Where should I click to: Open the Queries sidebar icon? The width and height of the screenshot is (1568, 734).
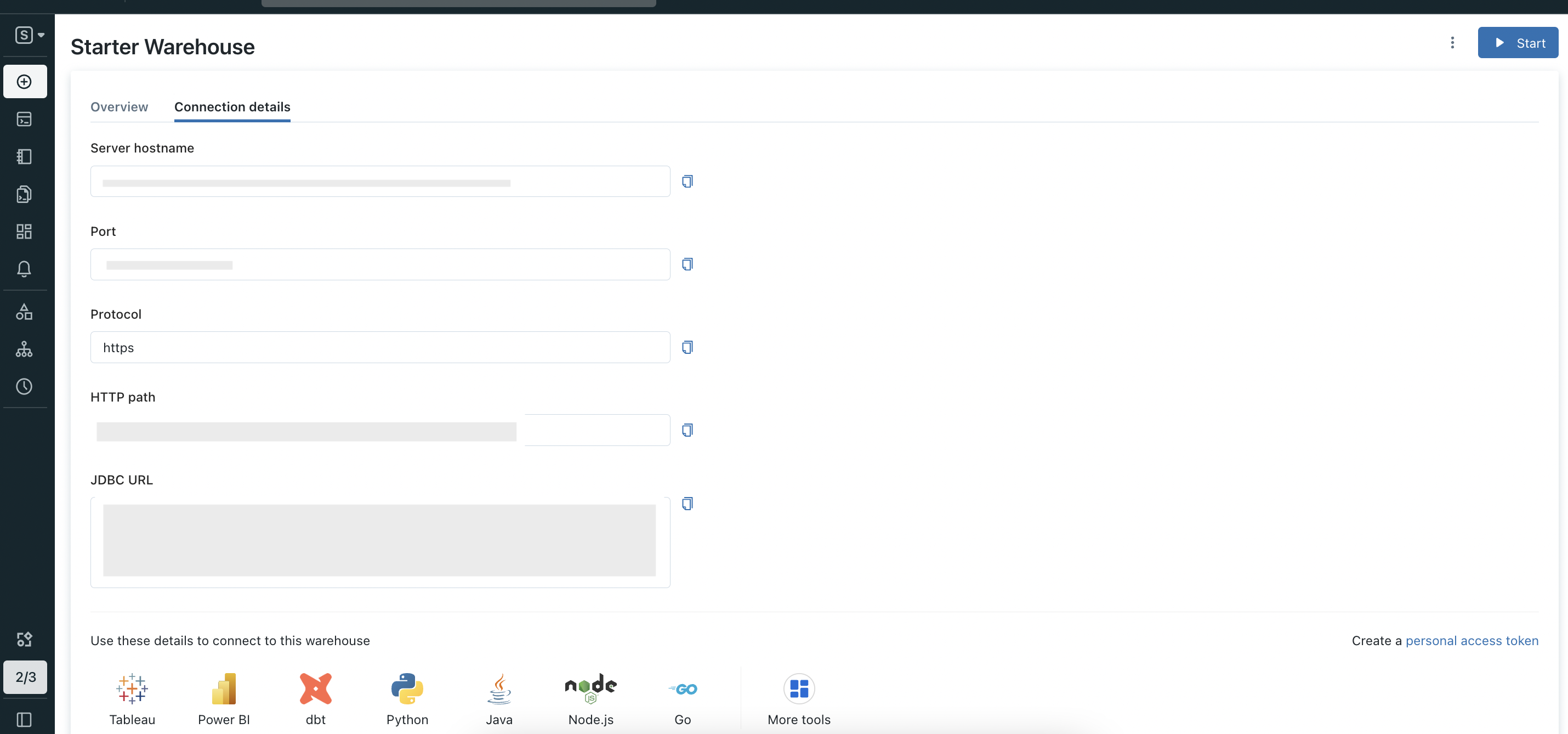click(x=24, y=194)
